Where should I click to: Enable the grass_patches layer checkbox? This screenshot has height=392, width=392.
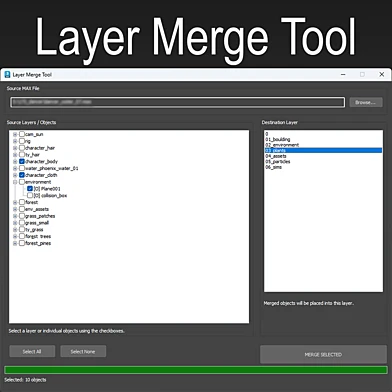pyautogui.click(x=22, y=216)
